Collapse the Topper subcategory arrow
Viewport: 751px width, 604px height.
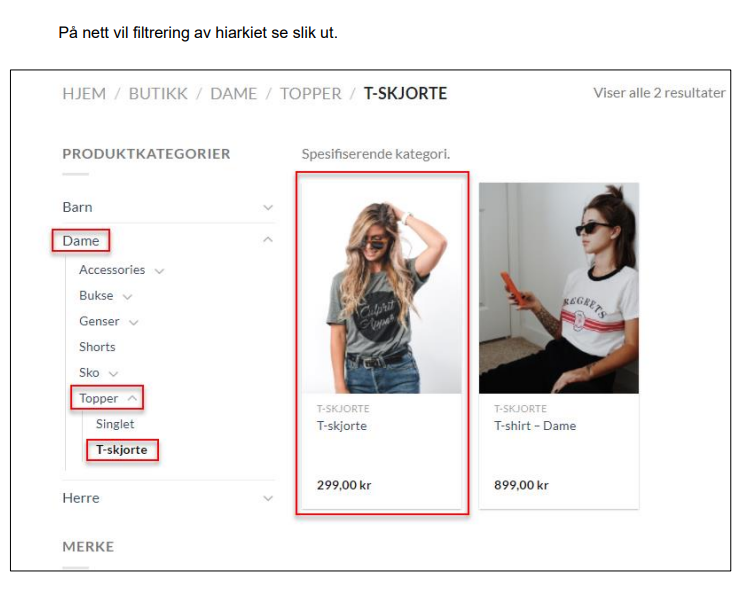132,398
